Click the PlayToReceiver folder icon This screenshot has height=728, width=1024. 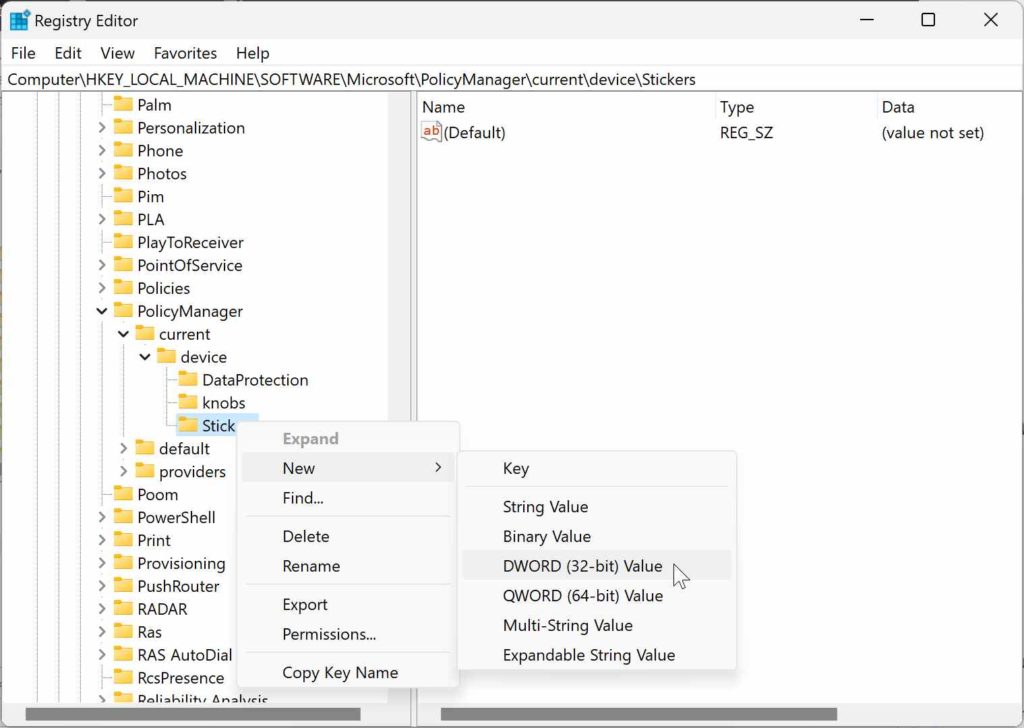[123, 242]
